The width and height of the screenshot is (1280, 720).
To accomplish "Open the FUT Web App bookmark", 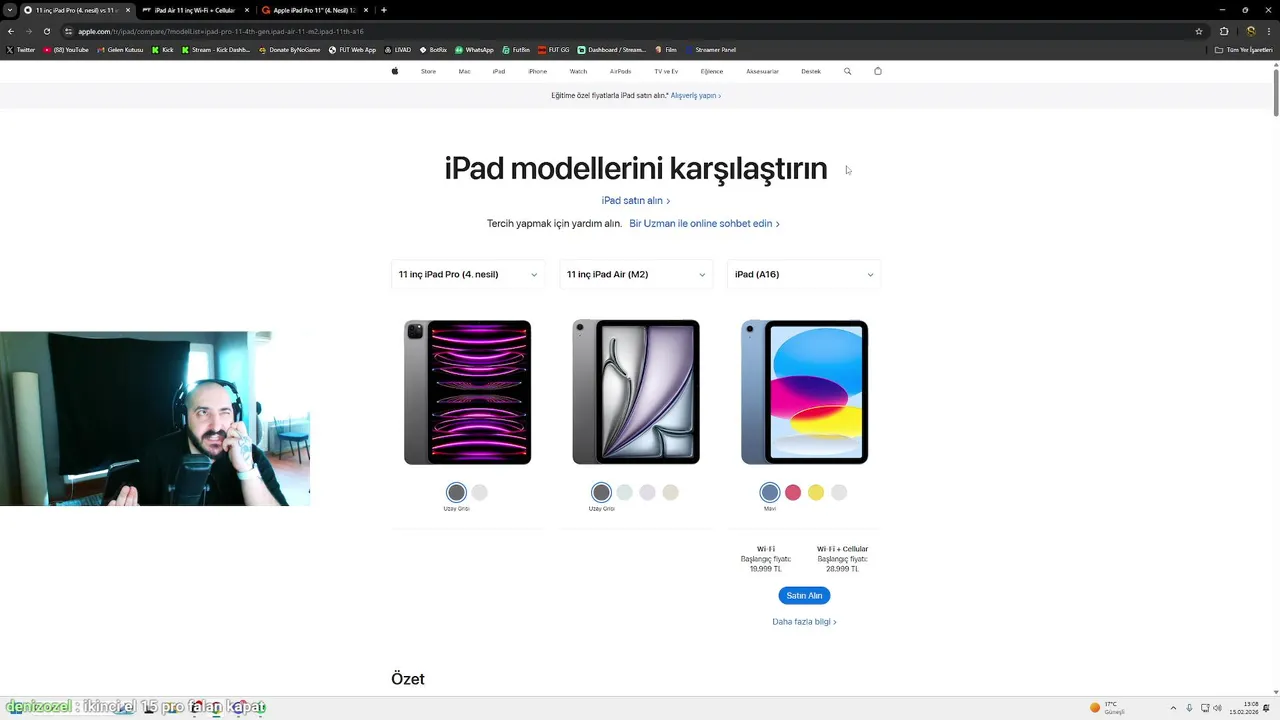I will [353, 49].
